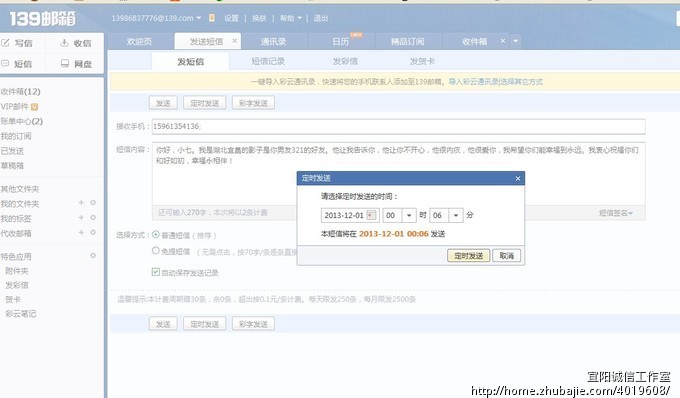This screenshot has height=398, width=680.
Task: Click the date field showing 2013-12-01
Action: click(x=350, y=215)
